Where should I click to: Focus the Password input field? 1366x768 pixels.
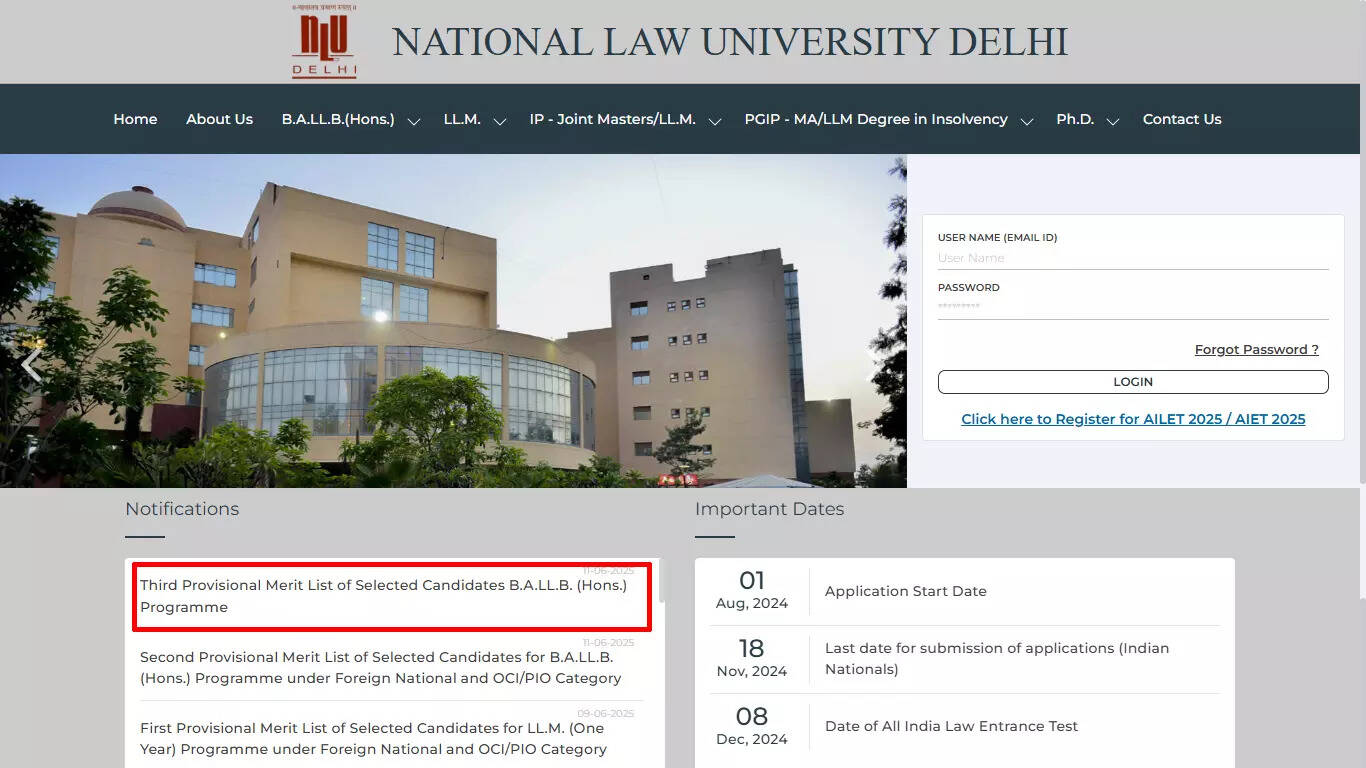(x=1133, y=308)
